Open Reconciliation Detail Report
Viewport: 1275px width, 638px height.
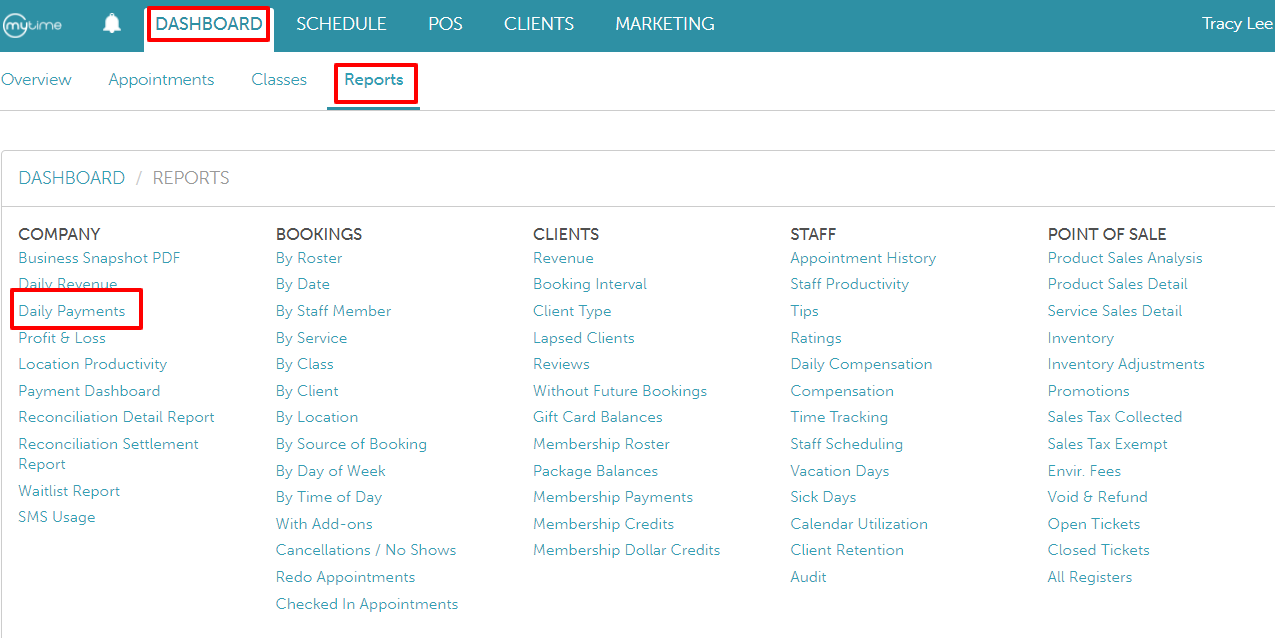click(117, 417)
